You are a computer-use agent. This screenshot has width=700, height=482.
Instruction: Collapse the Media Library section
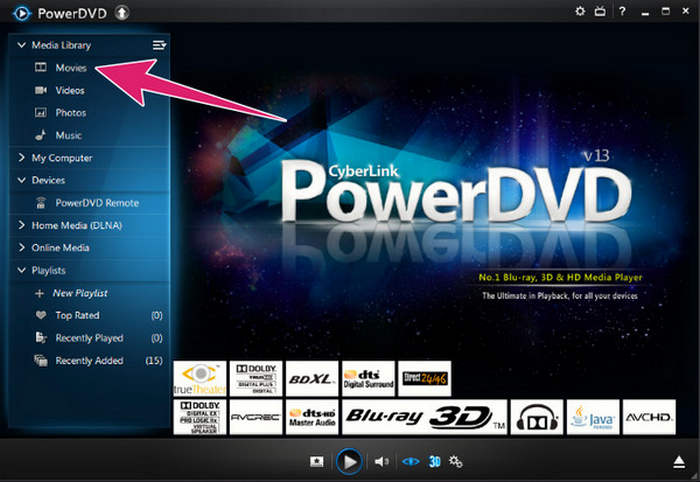tap(21, 45)
